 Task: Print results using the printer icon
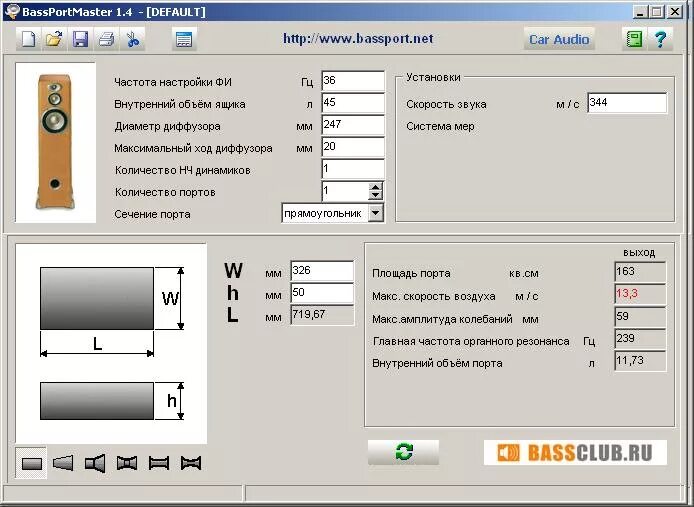click(x=106, y=39)
